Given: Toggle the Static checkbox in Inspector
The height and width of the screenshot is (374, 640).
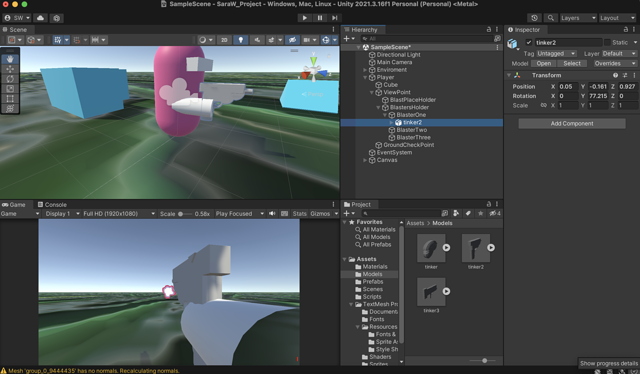Looking at the screenshot, I should 607,42.
